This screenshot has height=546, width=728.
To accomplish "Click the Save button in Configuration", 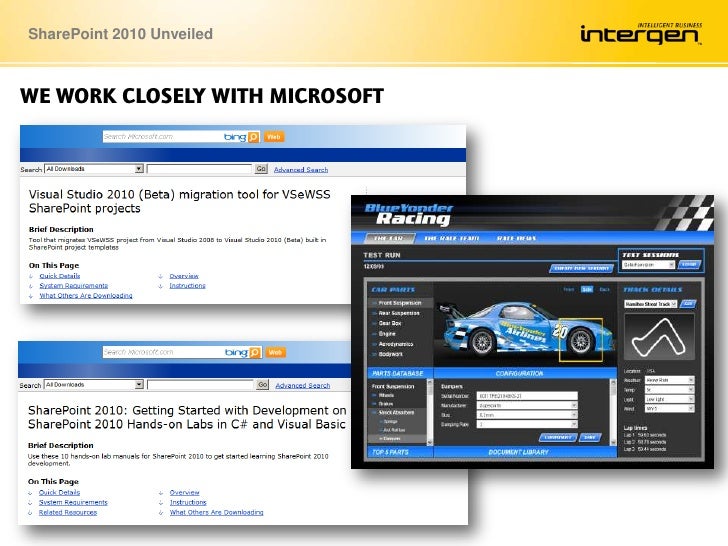I will coord(590,437).
